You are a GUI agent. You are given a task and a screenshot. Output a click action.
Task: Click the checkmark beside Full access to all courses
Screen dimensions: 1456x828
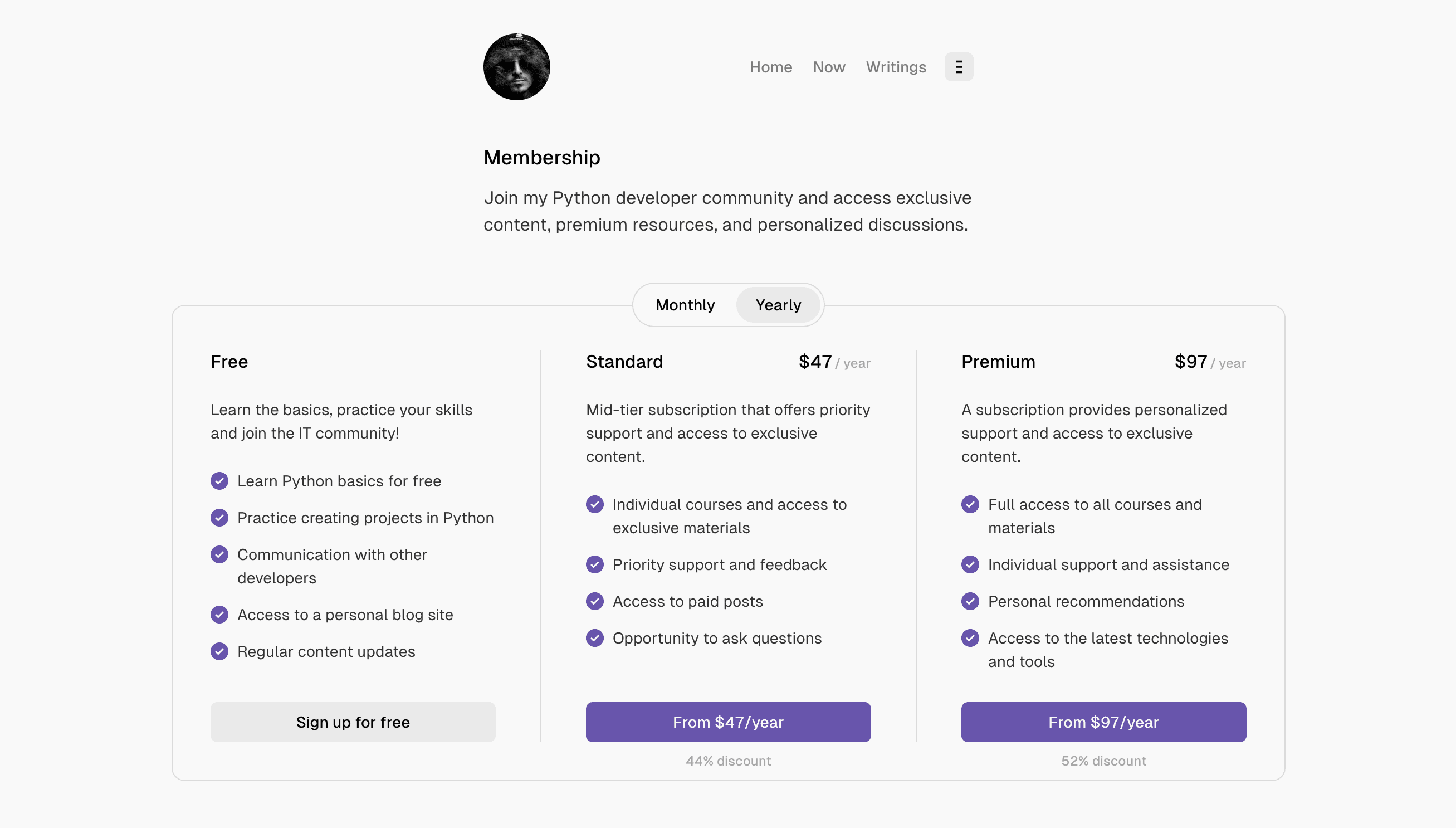(970, 504)
